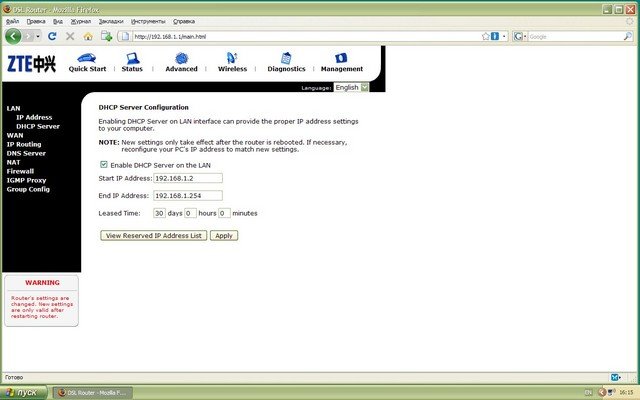This screenshot has width=640, height=400.
Task: Click the End IP Address field
Action: 187,195
